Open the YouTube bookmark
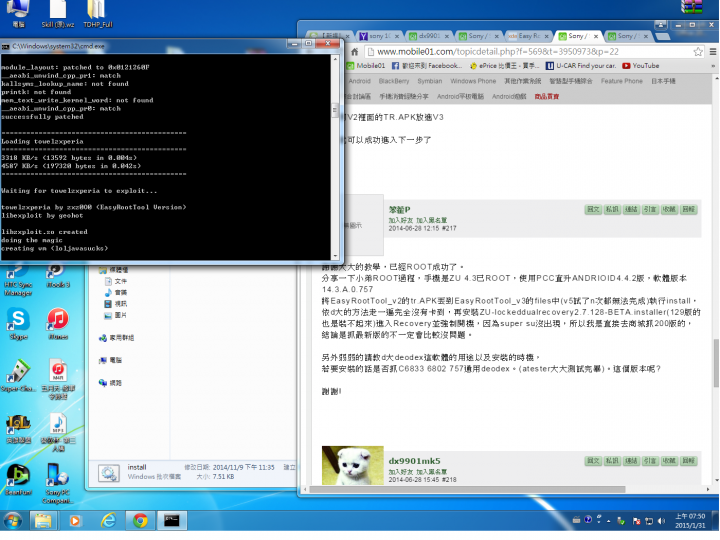The image size is (720, 540). (641, 66)
